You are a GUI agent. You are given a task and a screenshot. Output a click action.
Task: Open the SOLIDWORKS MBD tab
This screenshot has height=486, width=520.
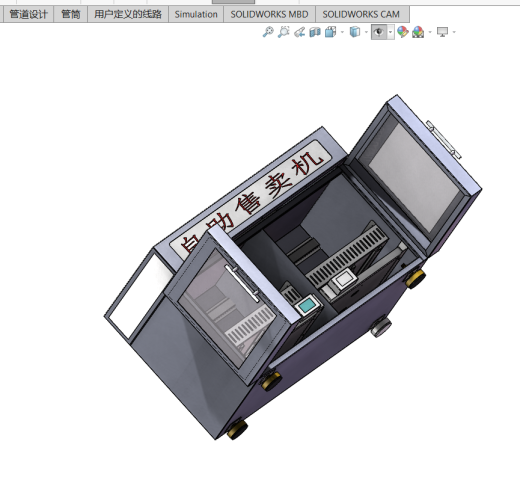pyautogui.click(x=269, y=14)
